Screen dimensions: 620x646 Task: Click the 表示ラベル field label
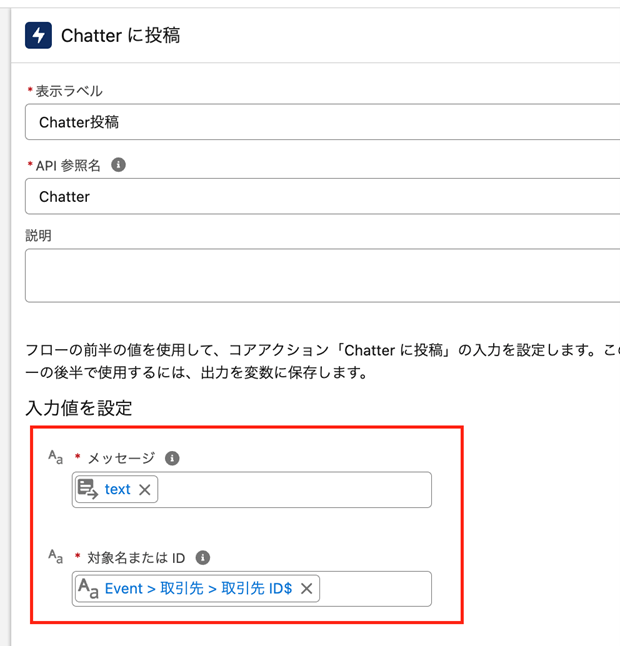pyautogui.click(x=68, y=91)
